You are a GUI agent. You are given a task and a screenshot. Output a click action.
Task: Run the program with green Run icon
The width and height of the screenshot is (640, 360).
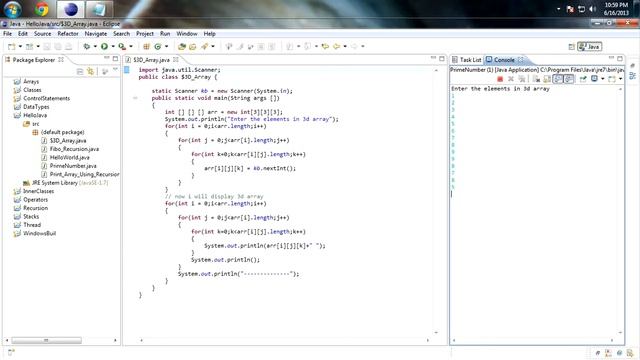point(104,47)
